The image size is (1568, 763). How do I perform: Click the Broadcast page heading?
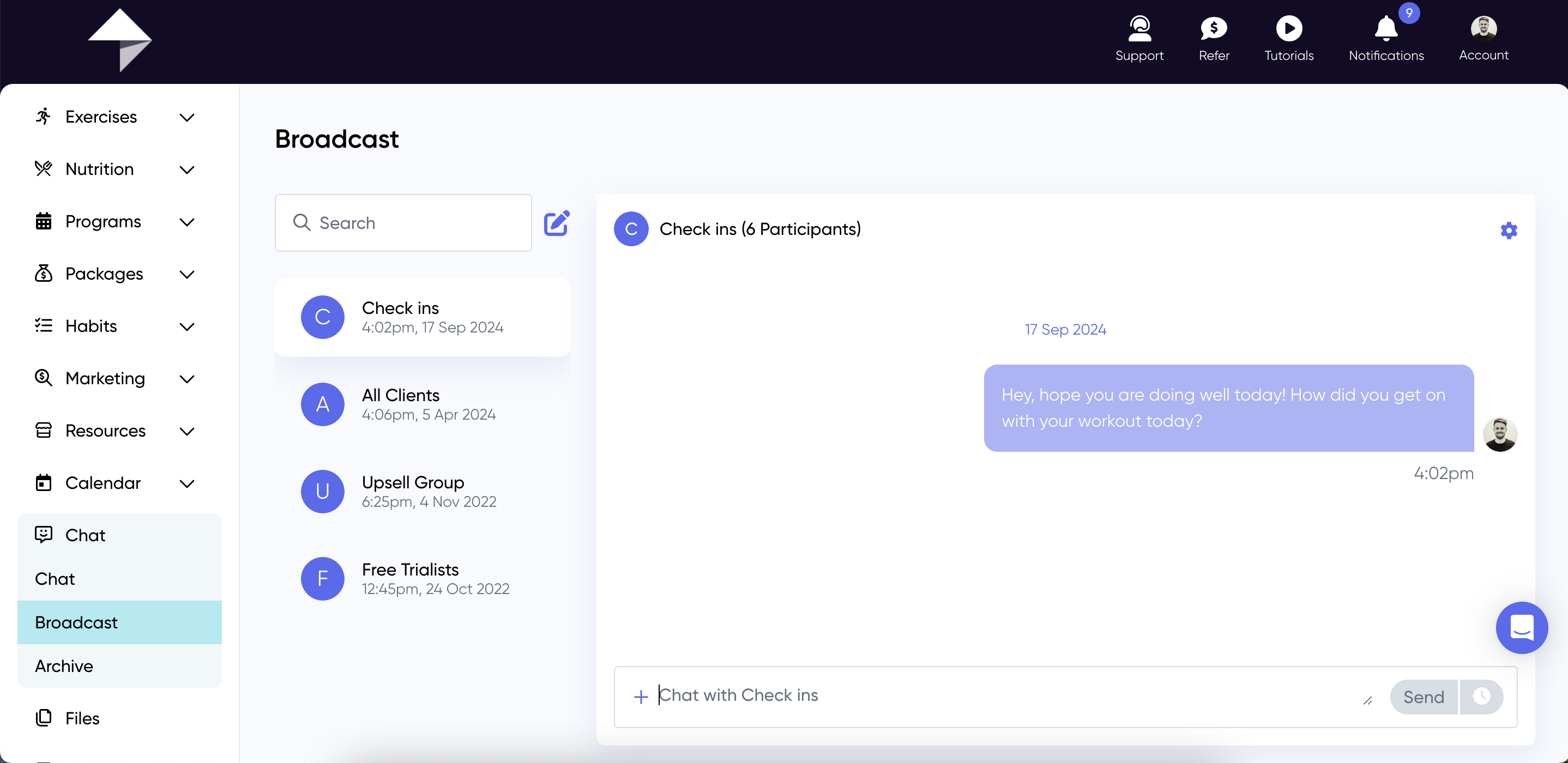tap(336, 139)
